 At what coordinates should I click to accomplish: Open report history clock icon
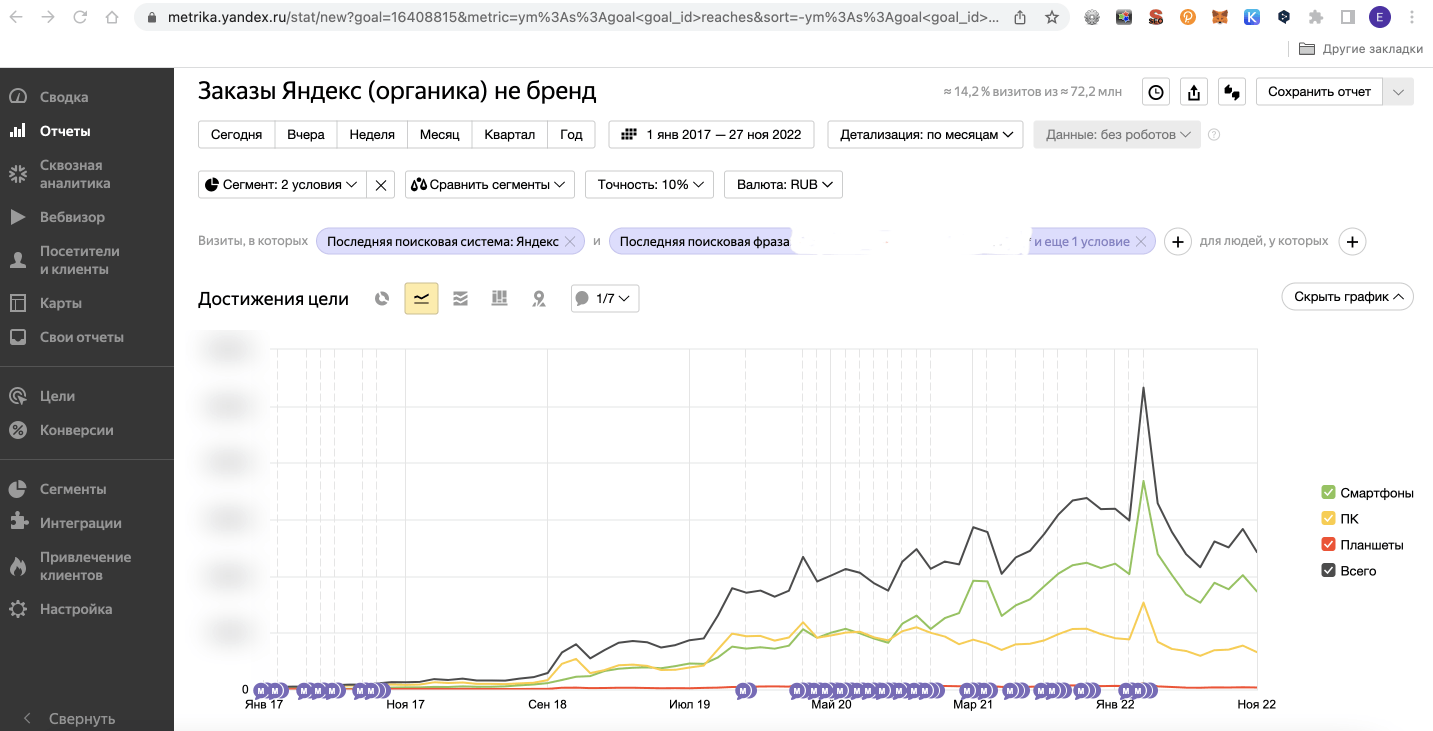[x=1156, y=92]
